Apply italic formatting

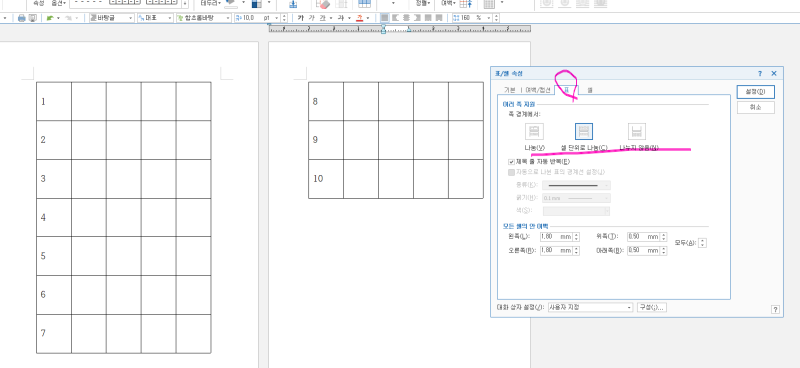click(x=312, y=18)
